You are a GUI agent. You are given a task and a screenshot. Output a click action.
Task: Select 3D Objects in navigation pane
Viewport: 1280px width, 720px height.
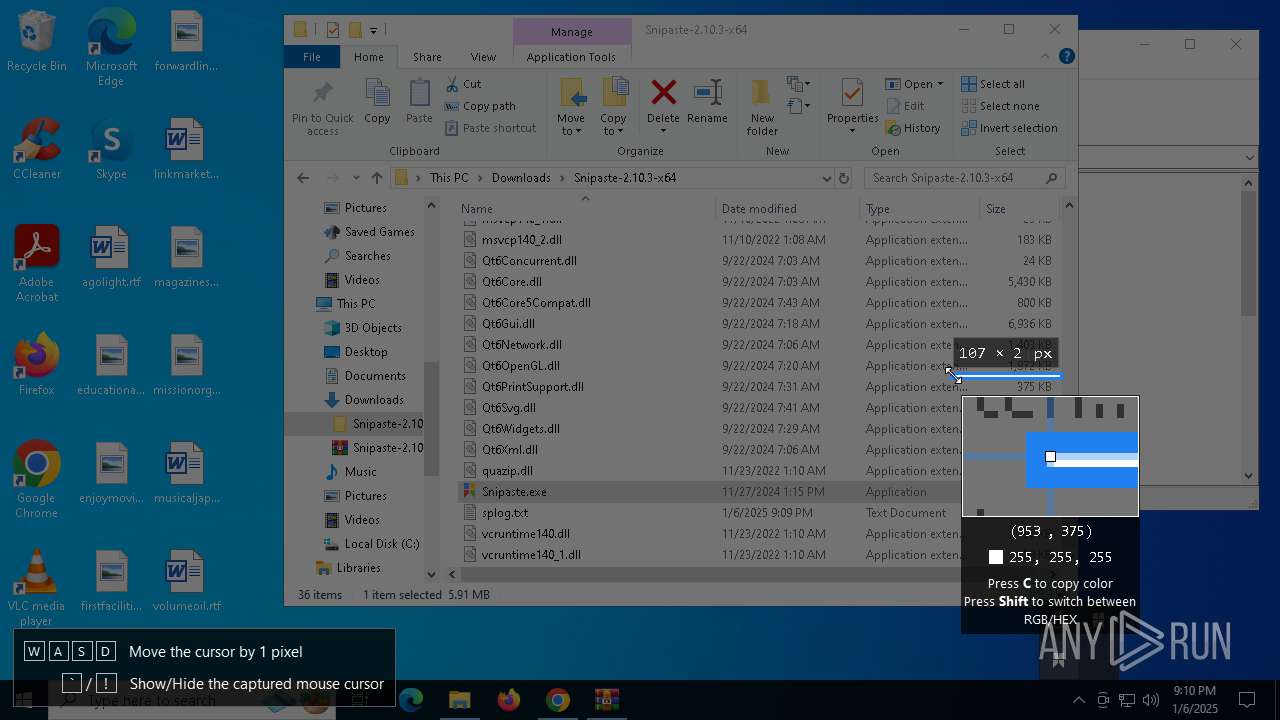pyautogui.click(x=373, y=328)
